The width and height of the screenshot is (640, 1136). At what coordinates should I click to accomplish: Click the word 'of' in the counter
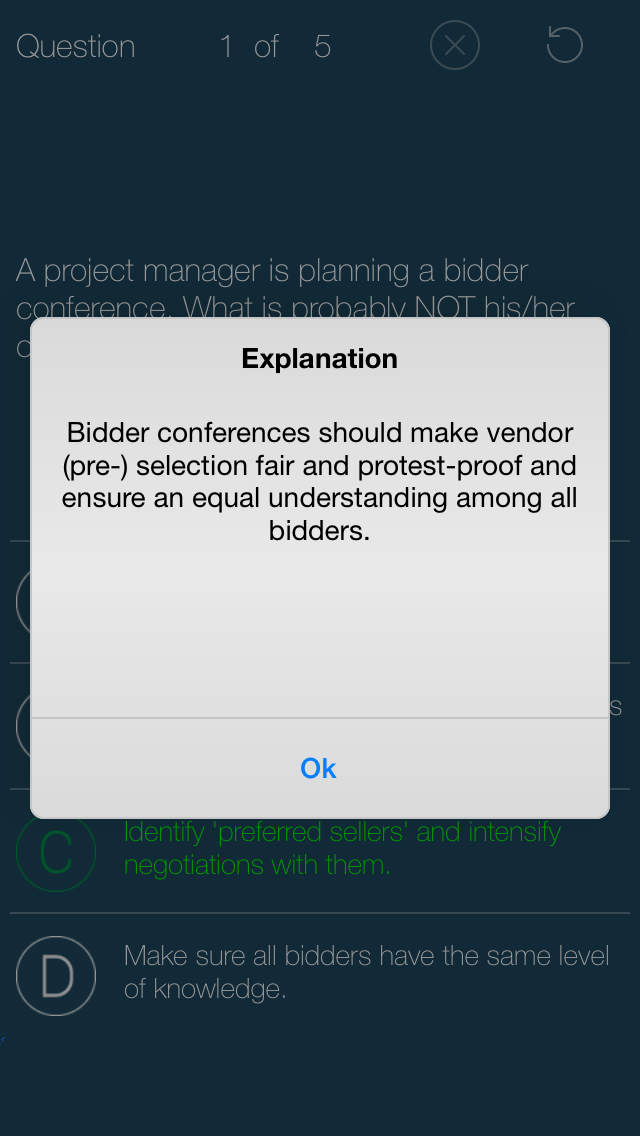tap(267, 46)
